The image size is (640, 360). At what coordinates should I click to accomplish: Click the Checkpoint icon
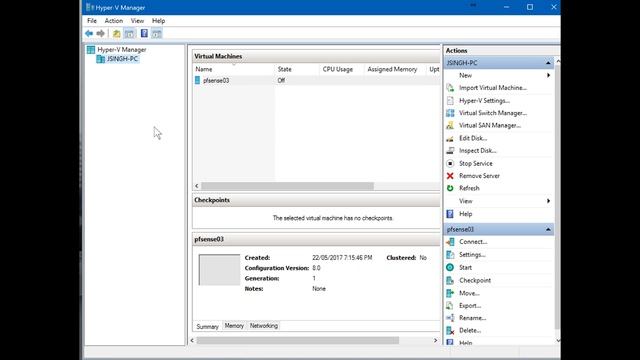click(x=450, y=280)
